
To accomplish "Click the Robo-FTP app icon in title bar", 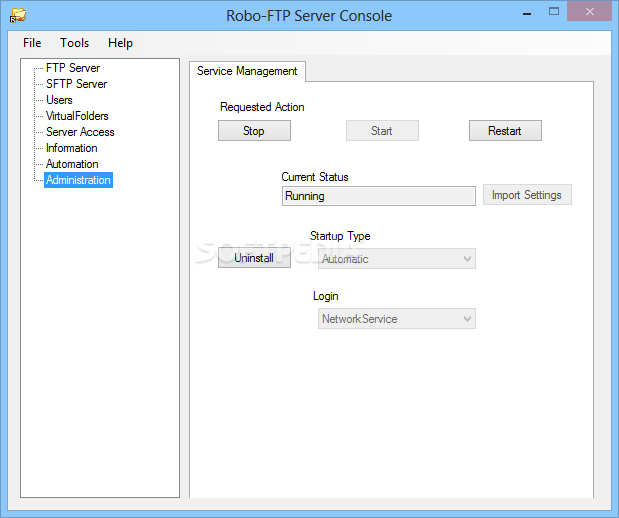I will pos(18,15).
